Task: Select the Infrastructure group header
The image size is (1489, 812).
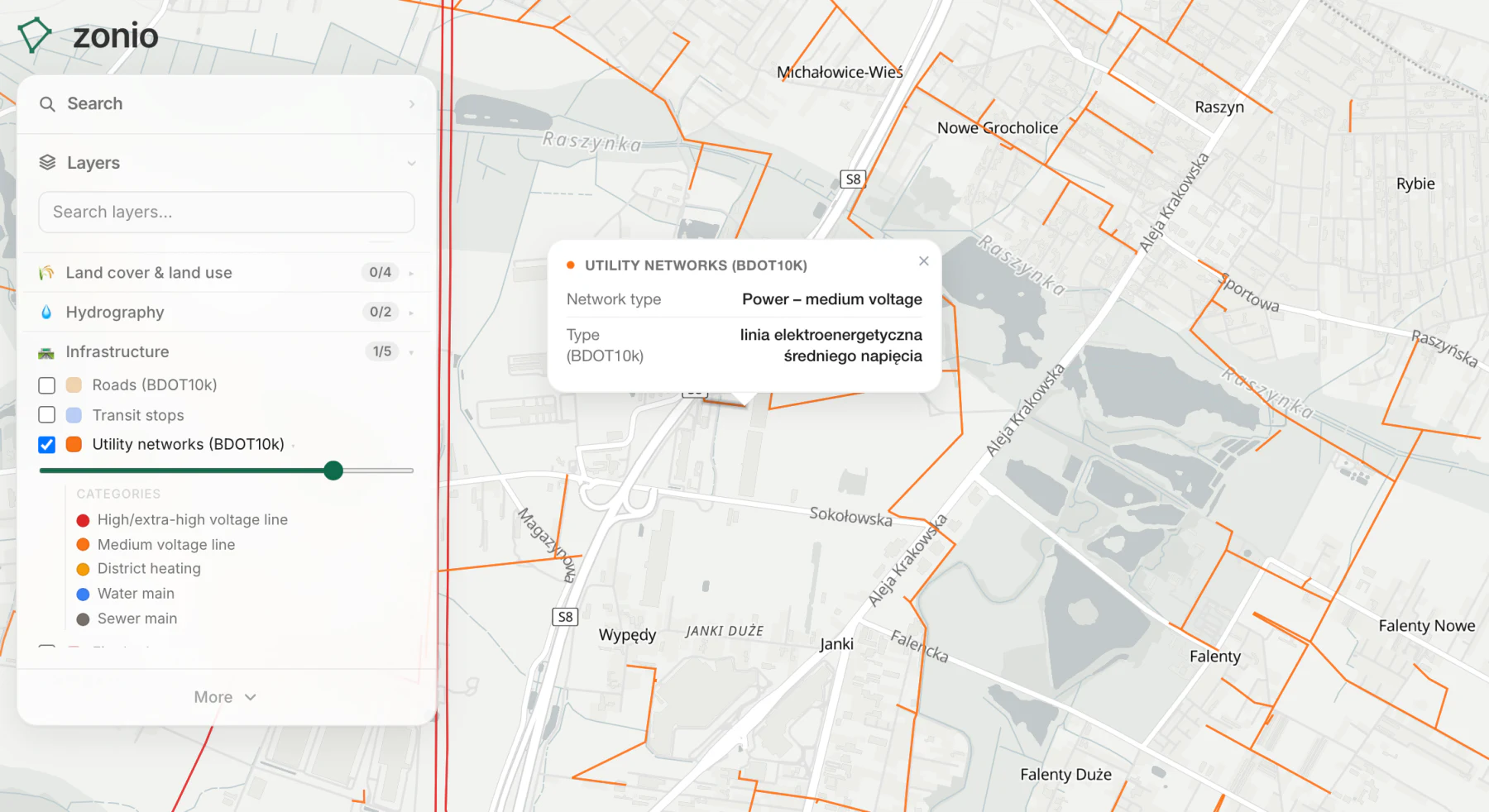Action: coord(226,352)
